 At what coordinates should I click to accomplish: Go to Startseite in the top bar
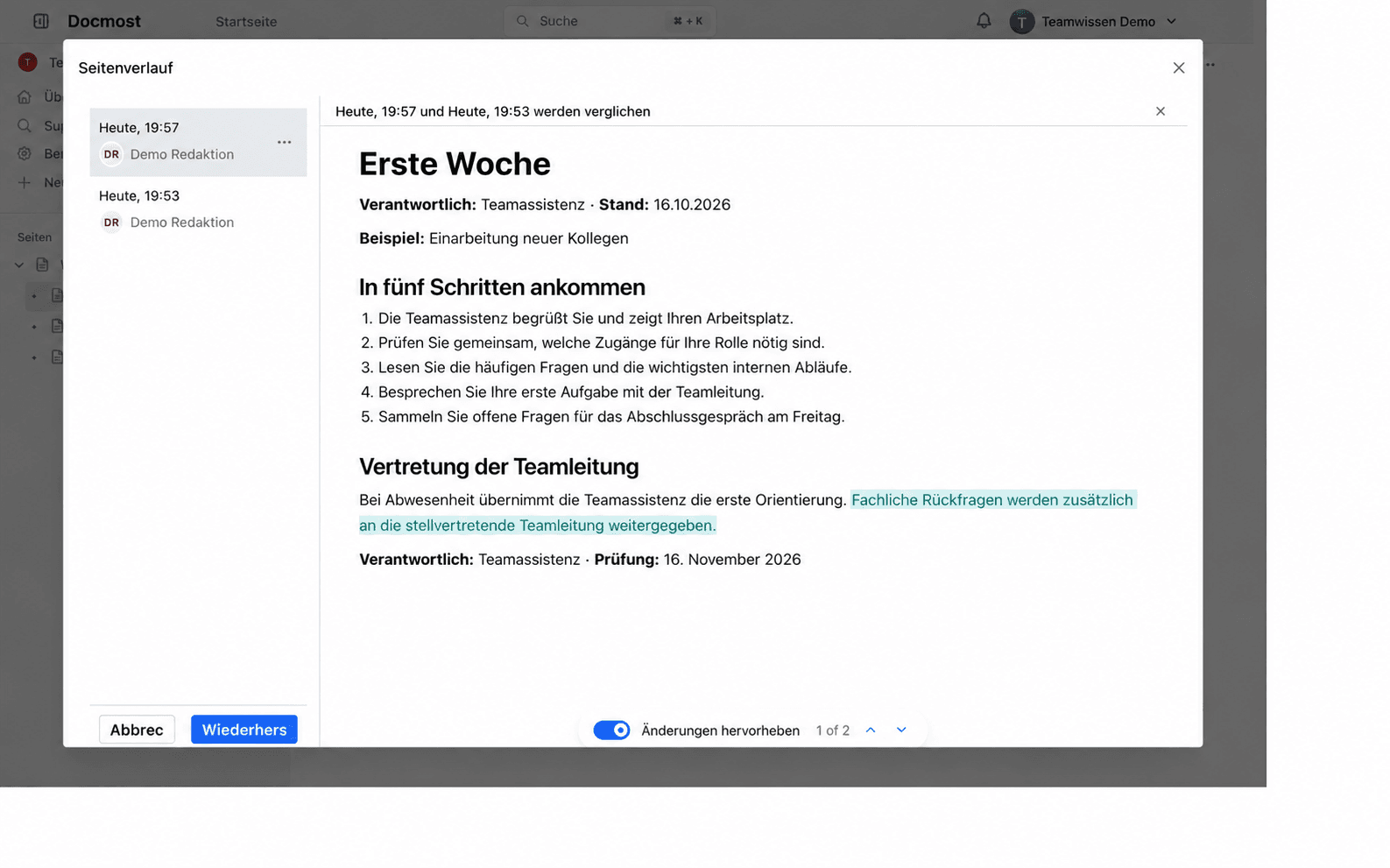coord(246,22)
